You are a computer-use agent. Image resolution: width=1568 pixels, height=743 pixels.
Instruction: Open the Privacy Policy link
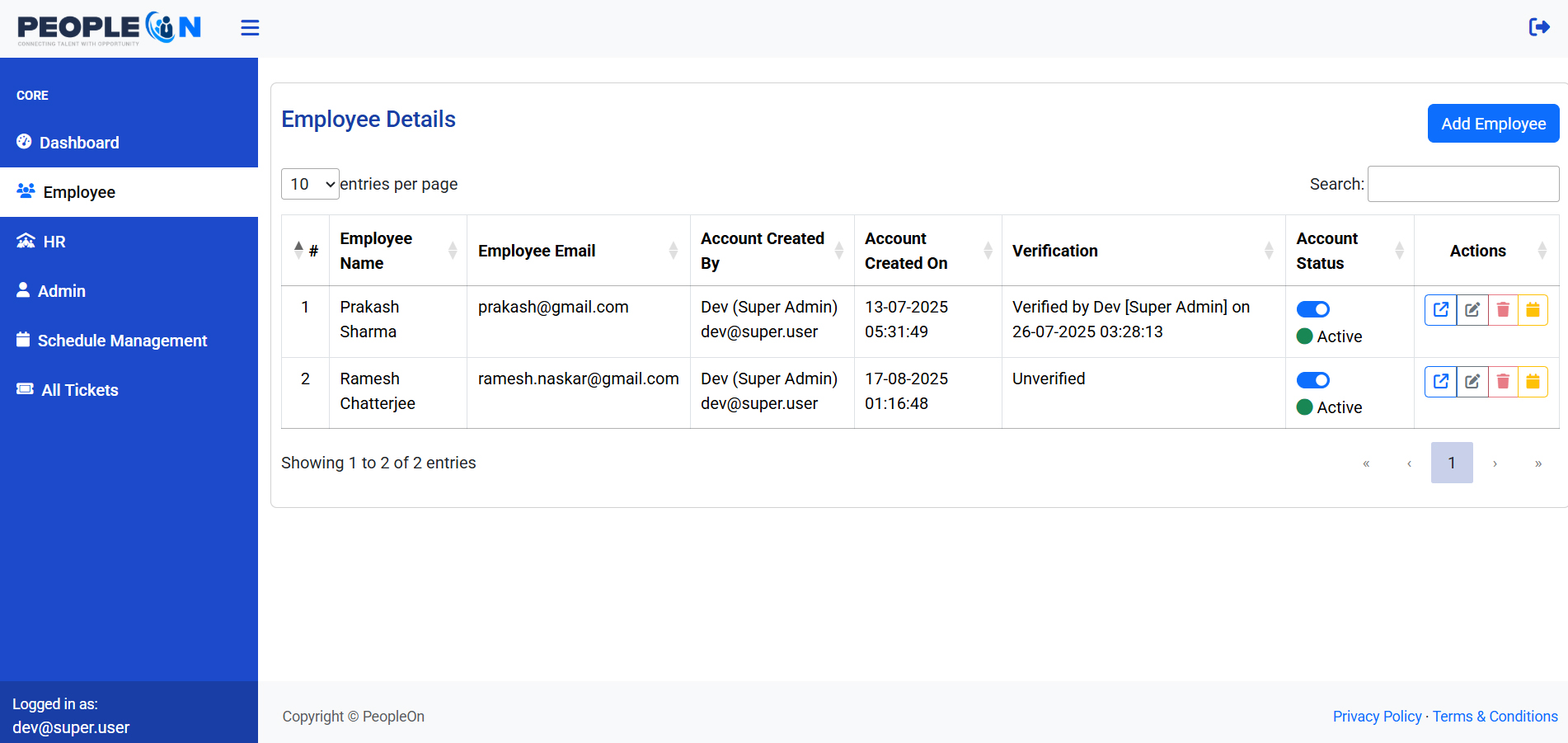pos(1377,717)
